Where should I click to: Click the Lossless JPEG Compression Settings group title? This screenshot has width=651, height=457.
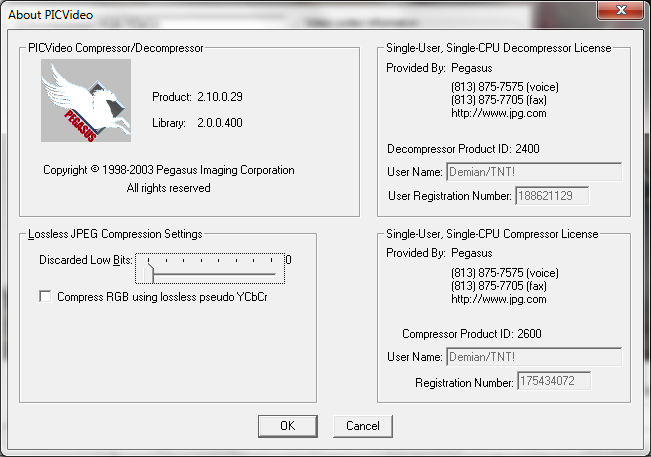coord(115,234)
